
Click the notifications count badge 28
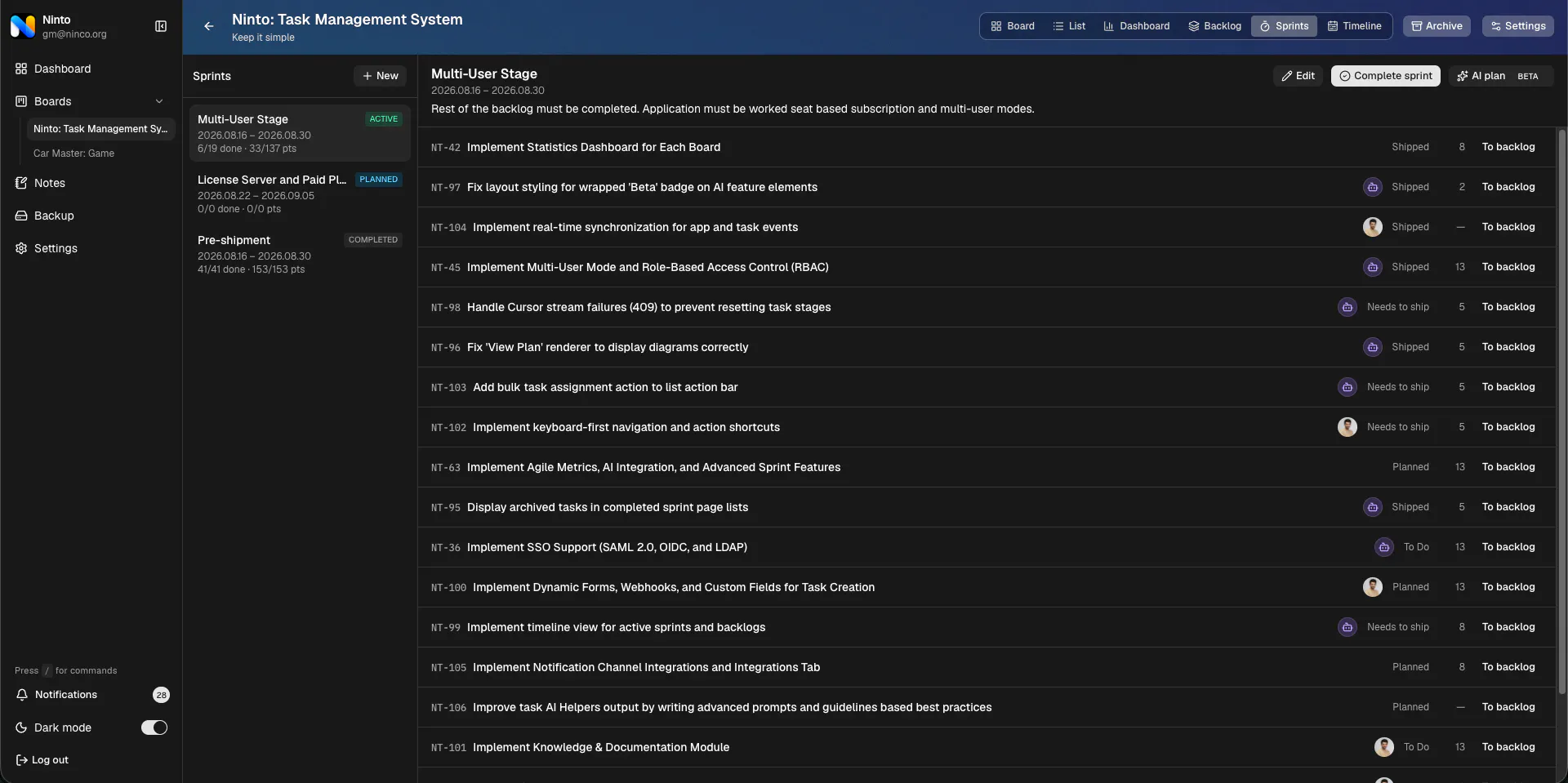coord(162,695)
